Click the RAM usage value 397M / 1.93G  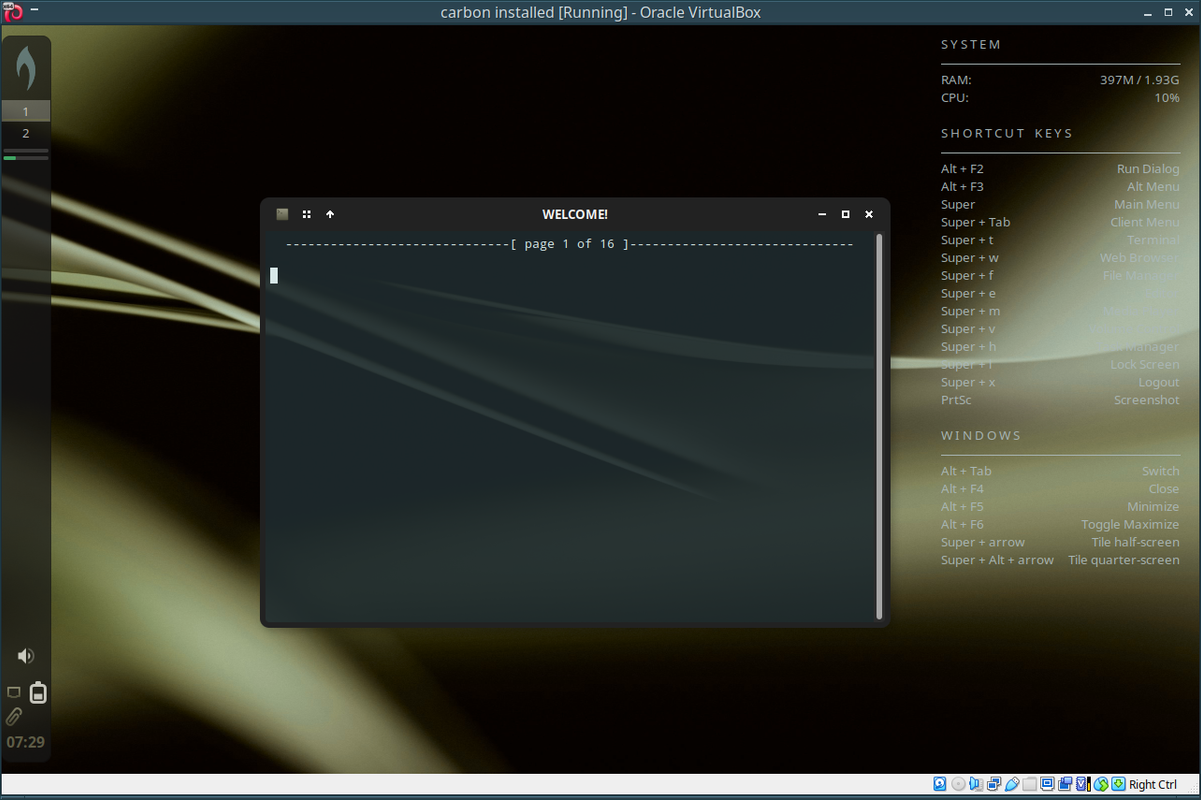[1139, 80]
